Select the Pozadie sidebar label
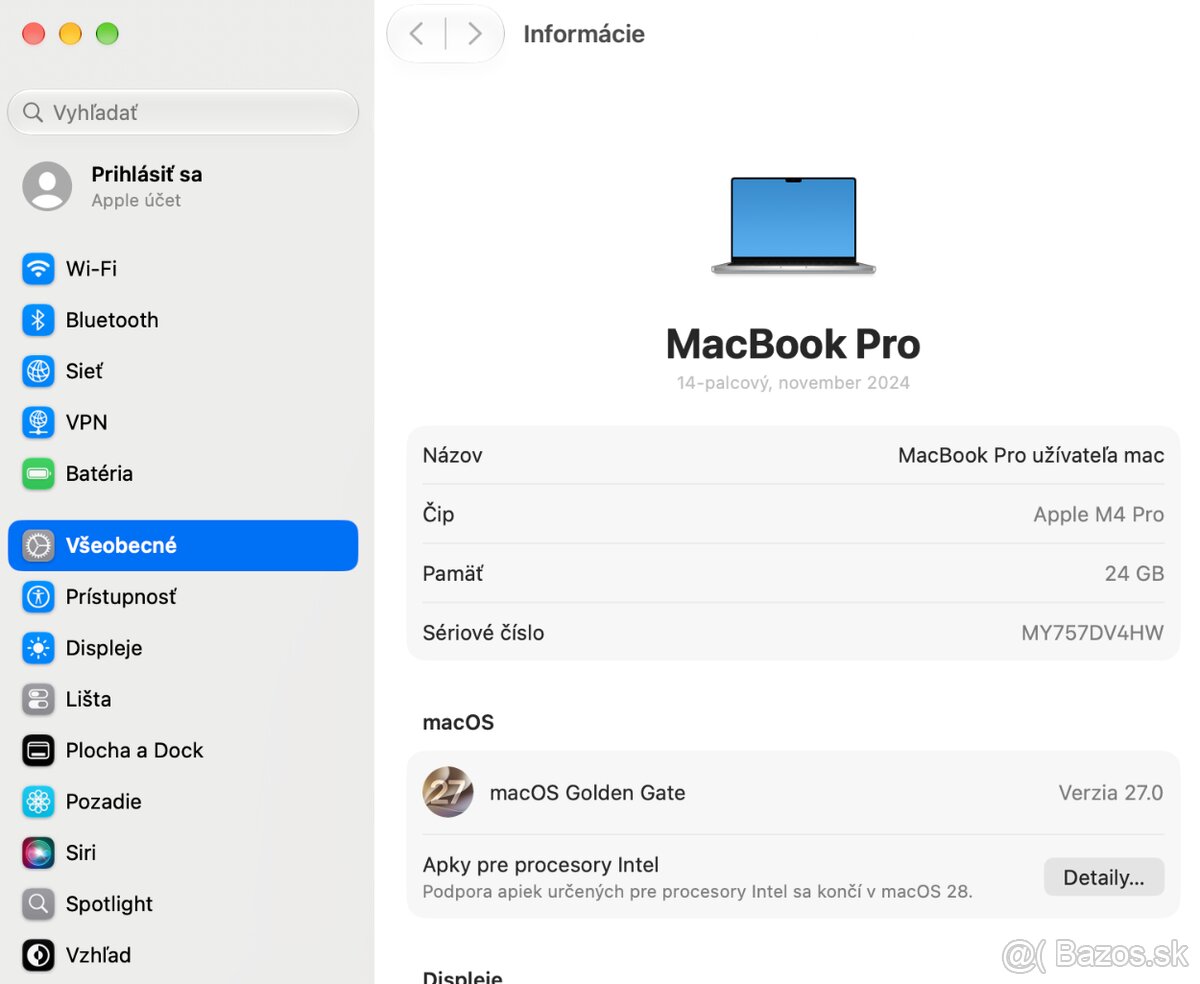 pyautogui.click(x=103, y=801)
